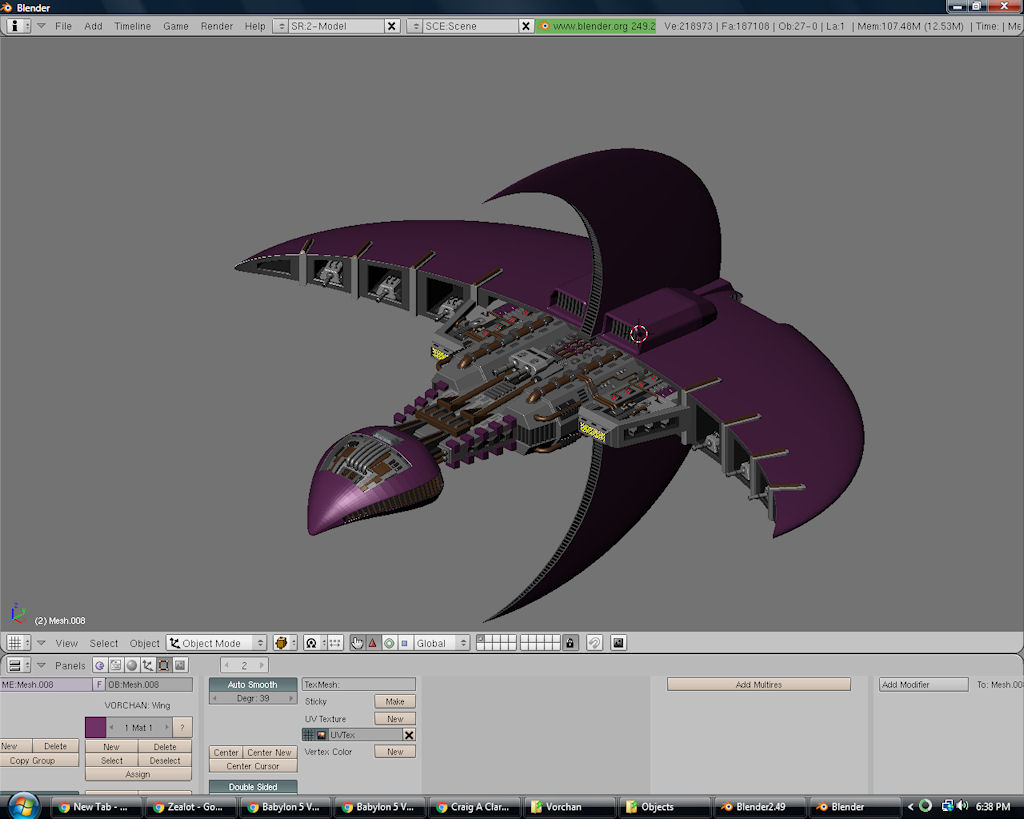
Task: Click the swirl icon beside the padlock
Action: tap(594, 643)
